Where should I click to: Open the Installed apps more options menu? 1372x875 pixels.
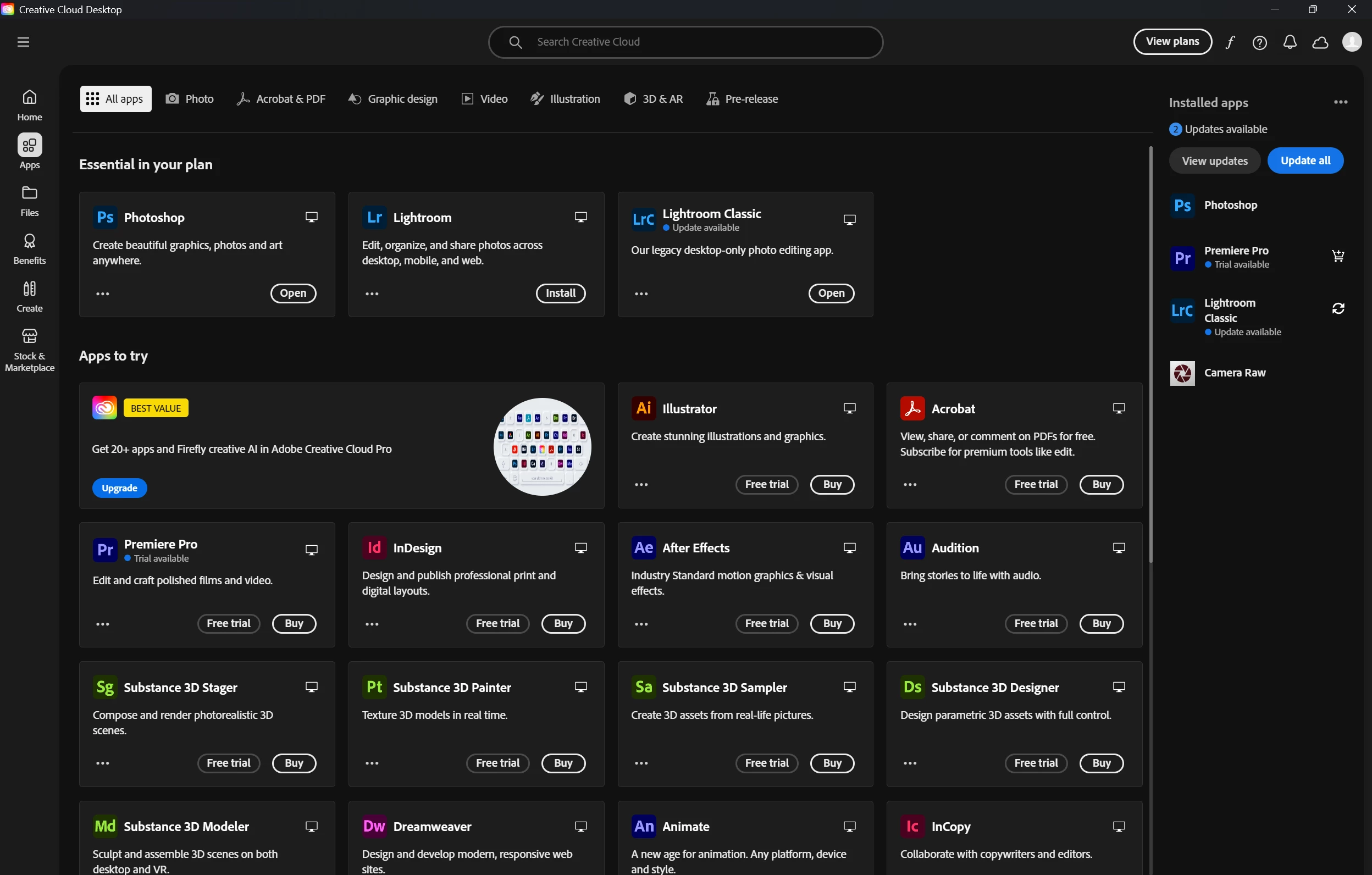[x=1341, y=102]
